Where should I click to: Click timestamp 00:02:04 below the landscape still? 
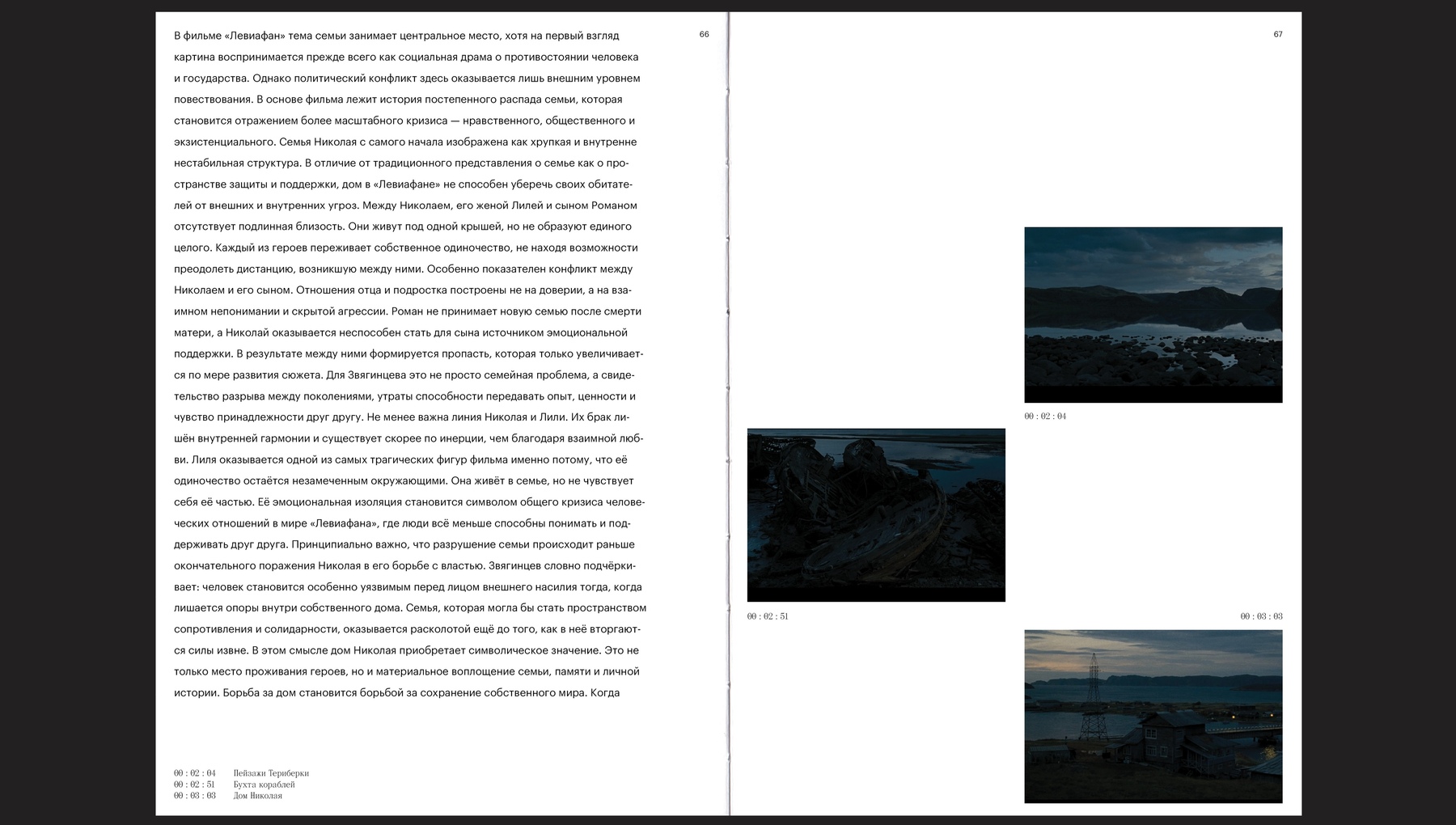(1045, 417)
